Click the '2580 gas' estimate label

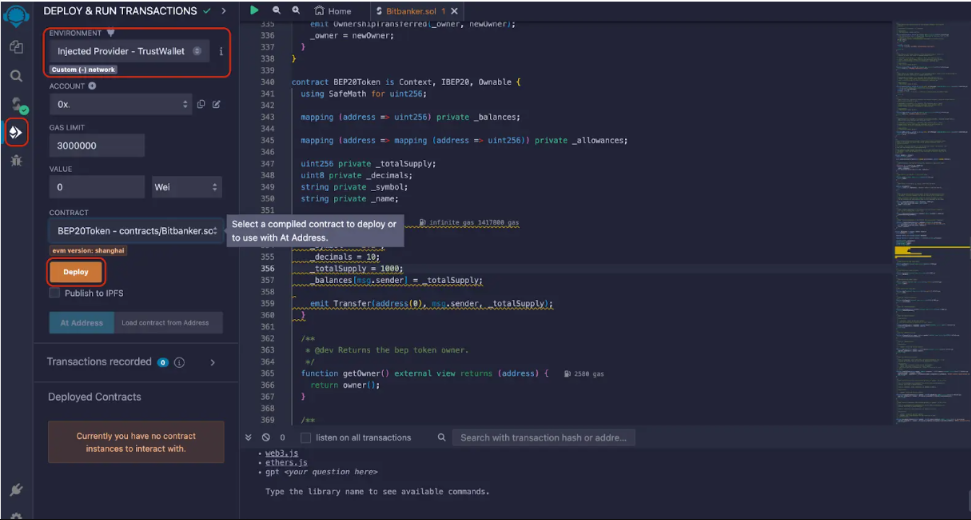pos(585,374)
